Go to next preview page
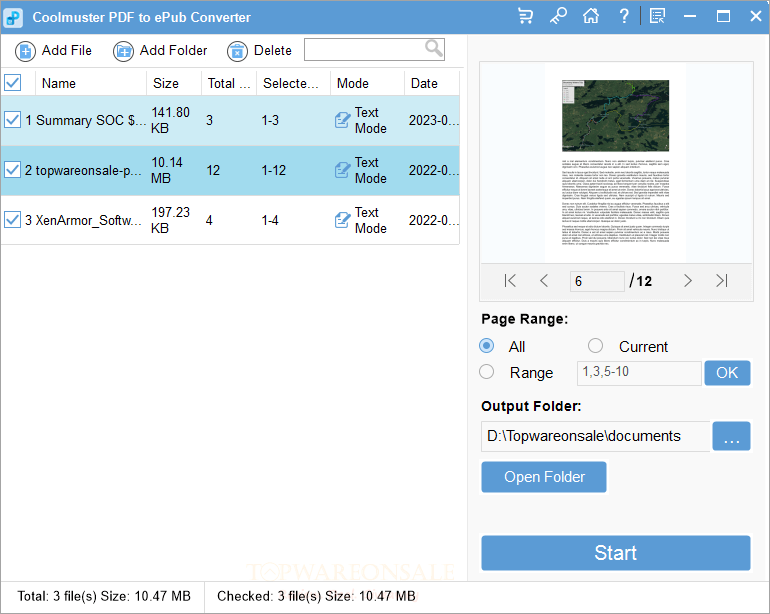The height and width of the screenshot is (614, 770). 688,281
